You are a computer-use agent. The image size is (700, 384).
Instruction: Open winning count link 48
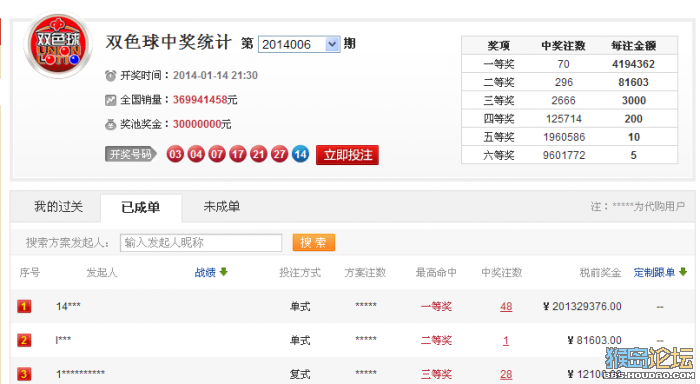[506, 306]
